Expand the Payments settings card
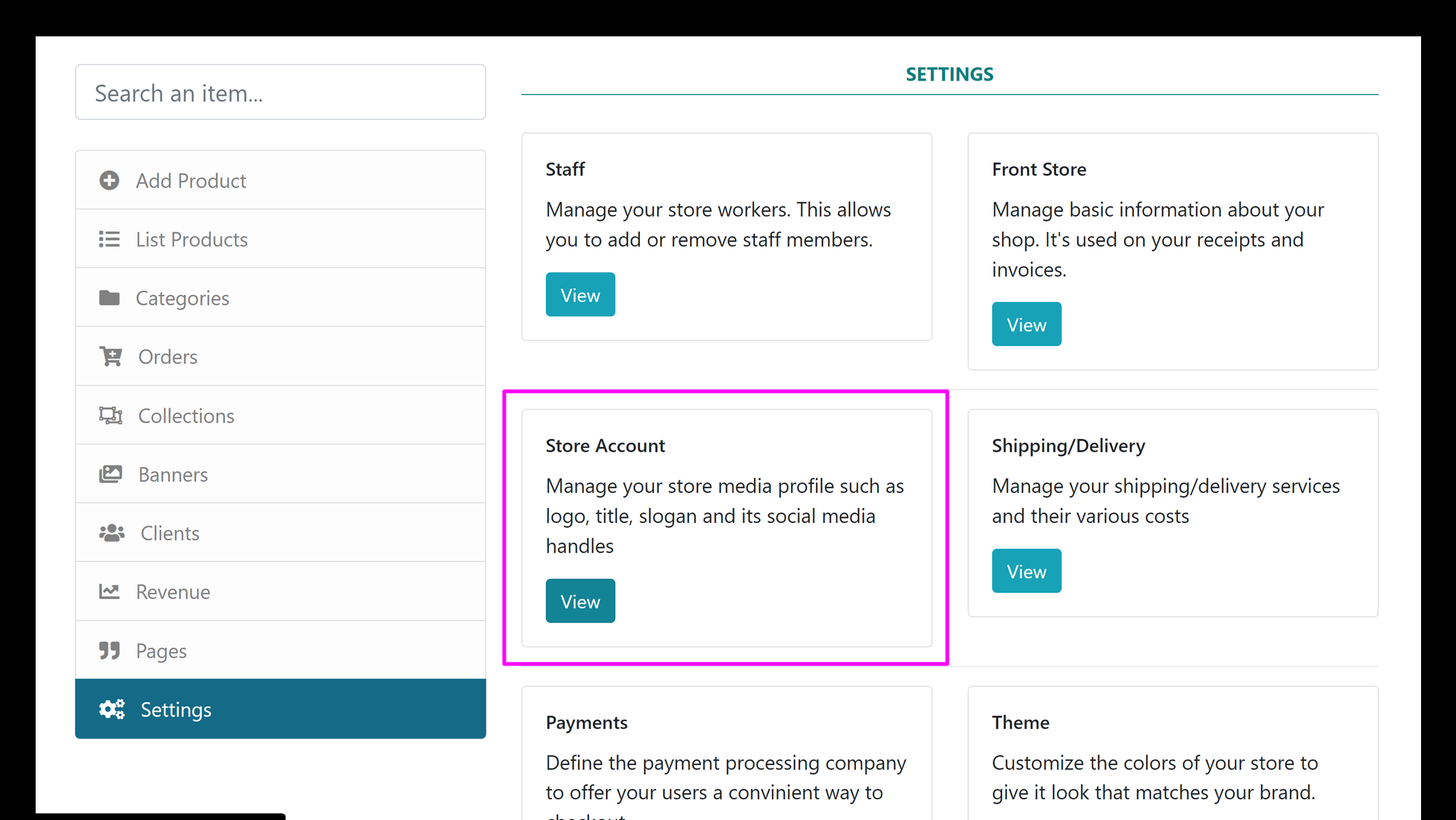This screenshot has width=1456, height=820. pyautogui.click(x=585, y=722)
